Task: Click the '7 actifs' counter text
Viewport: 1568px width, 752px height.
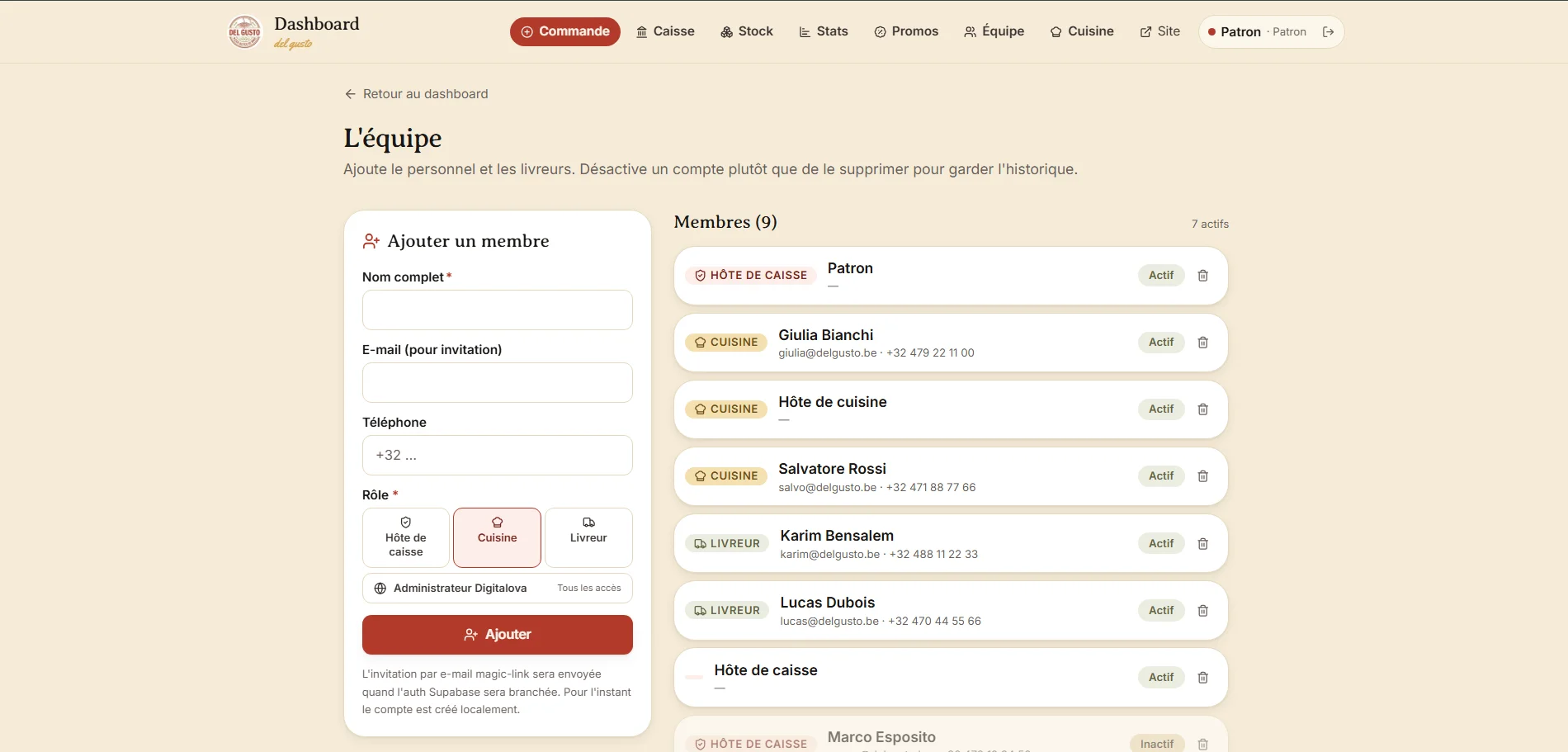Action: click(x=1210, y=225)
